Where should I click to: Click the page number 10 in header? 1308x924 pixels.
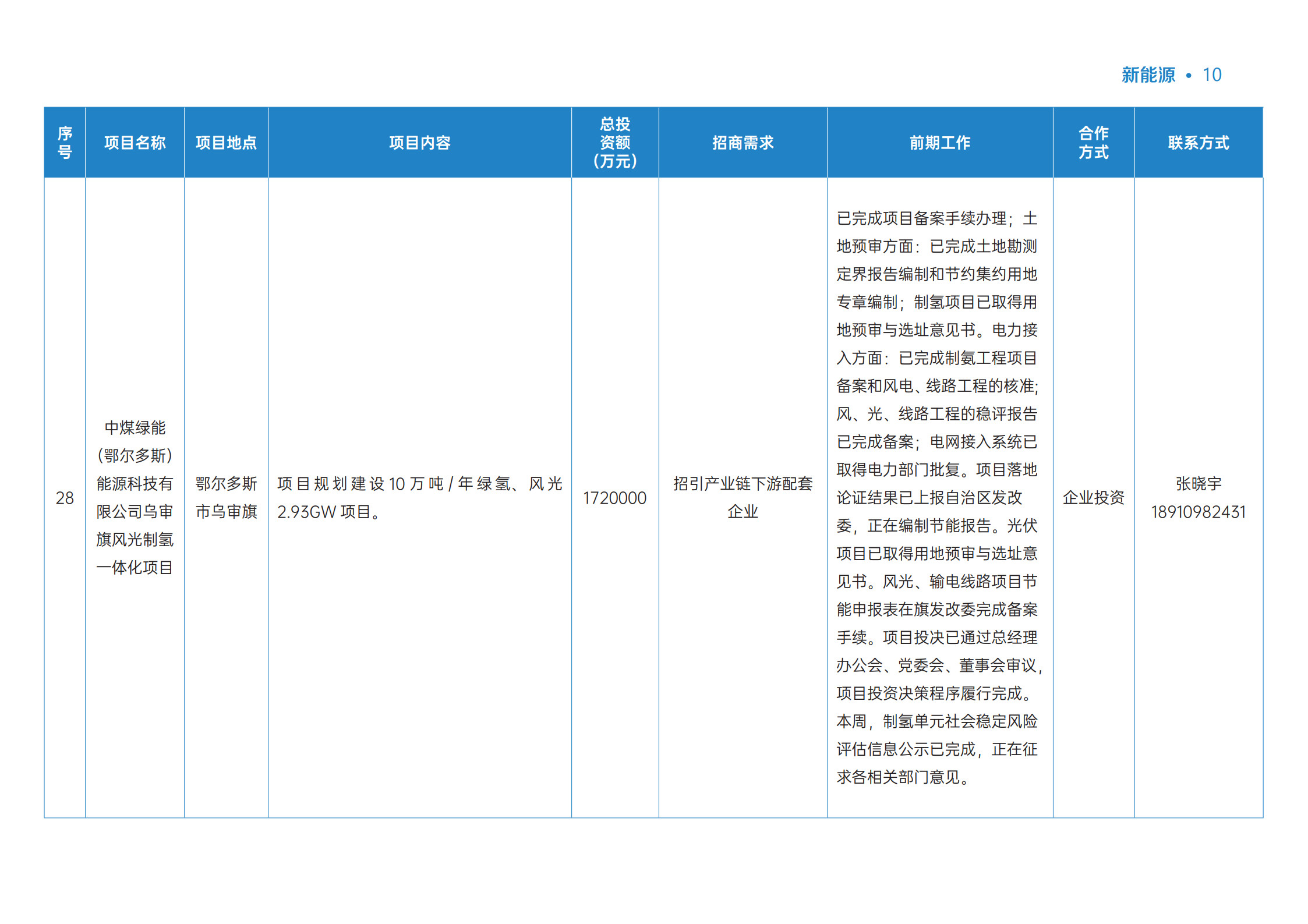pyautogui.click(x=1212, y=75)
